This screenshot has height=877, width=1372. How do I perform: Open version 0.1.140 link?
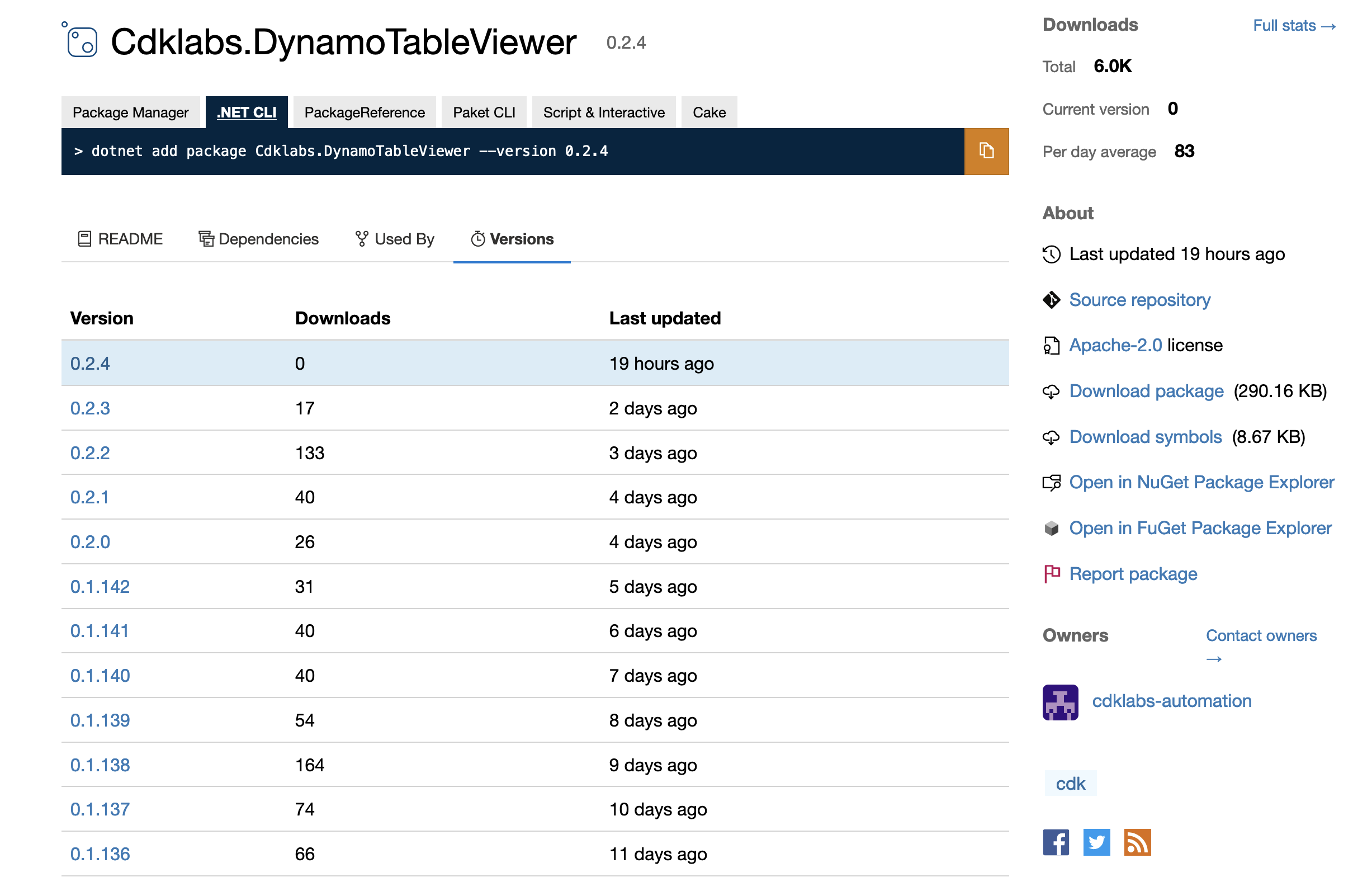(x=100, y=675)
